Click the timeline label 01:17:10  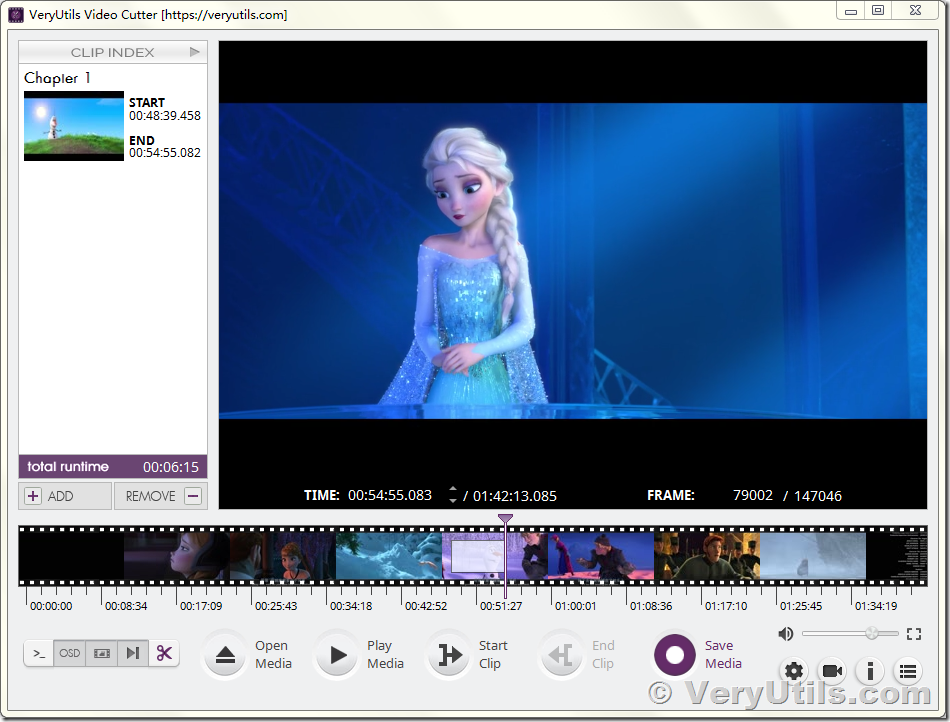click(726, 606)
